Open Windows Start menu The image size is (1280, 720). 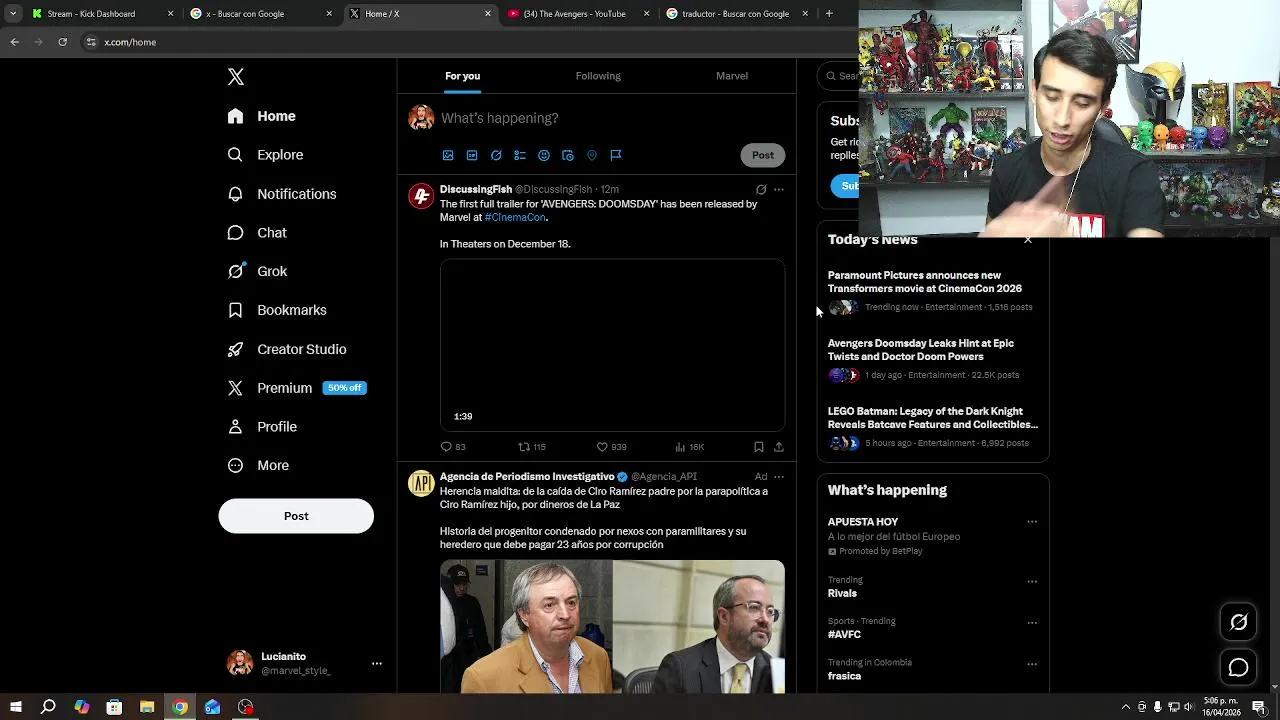(x=15, y=707)
